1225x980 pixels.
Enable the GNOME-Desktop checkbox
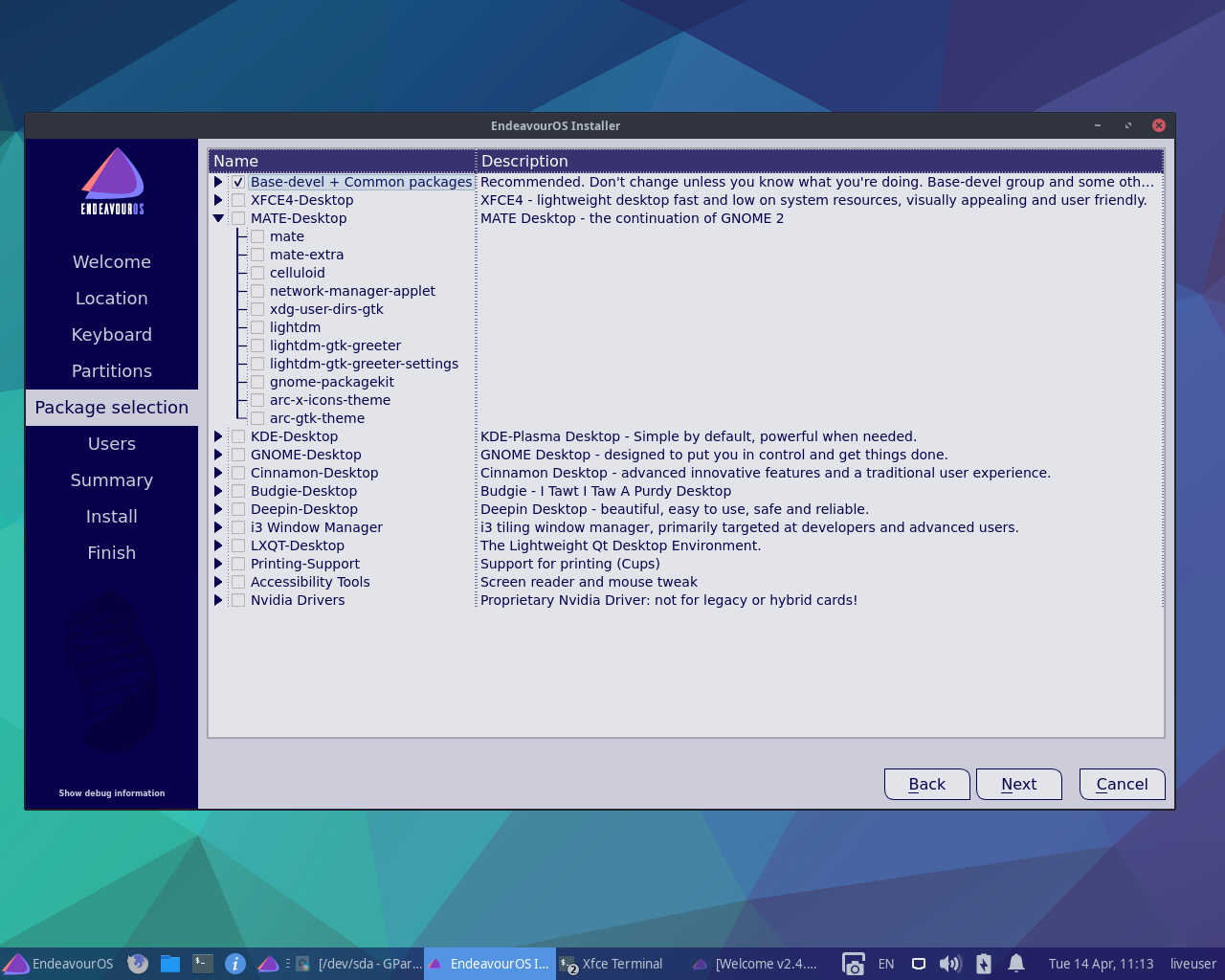tap(238, 455)
